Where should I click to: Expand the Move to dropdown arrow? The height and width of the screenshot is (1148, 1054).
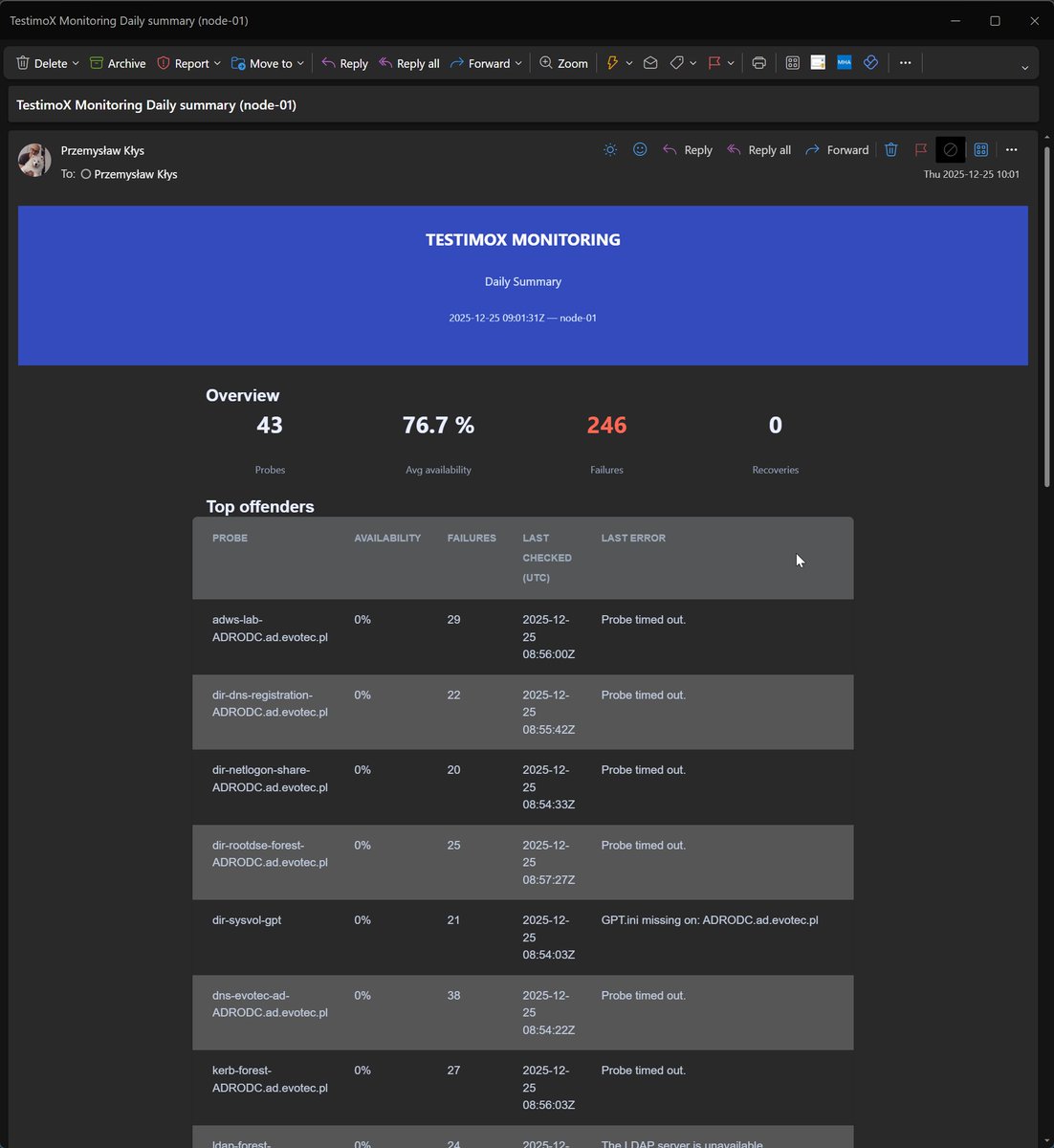tap(300, 63)
